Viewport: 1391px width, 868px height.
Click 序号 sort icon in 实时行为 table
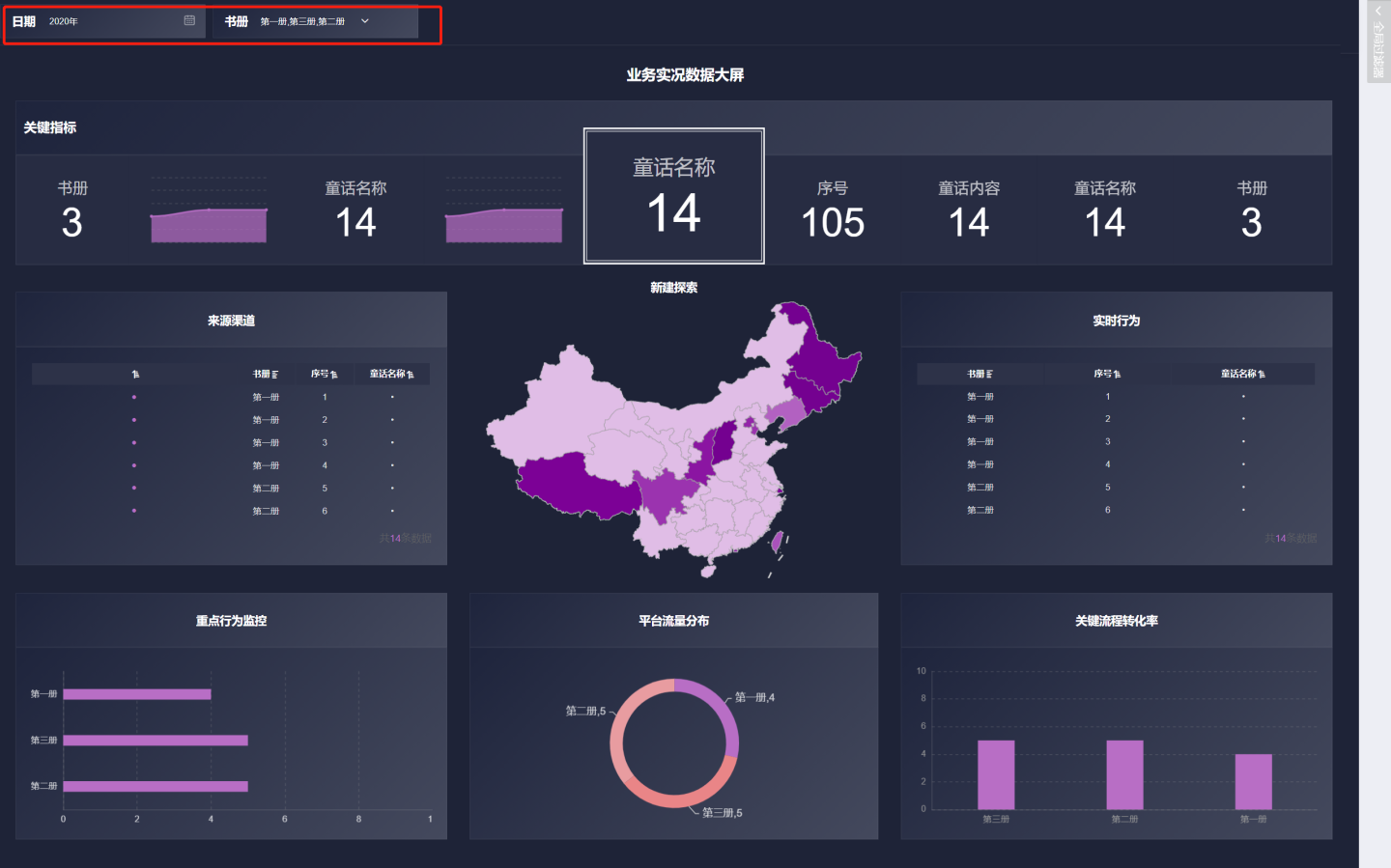1117,375
